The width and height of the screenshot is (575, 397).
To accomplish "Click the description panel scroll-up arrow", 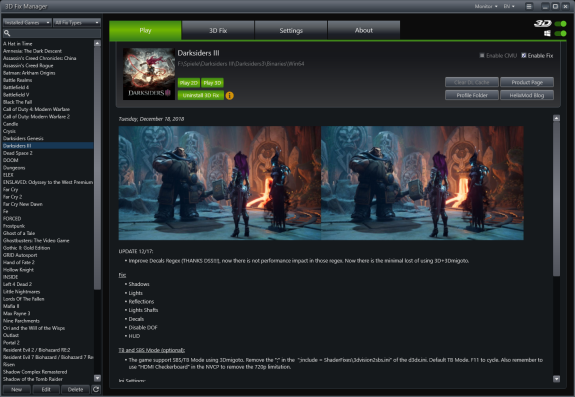I will coord(556,118).
